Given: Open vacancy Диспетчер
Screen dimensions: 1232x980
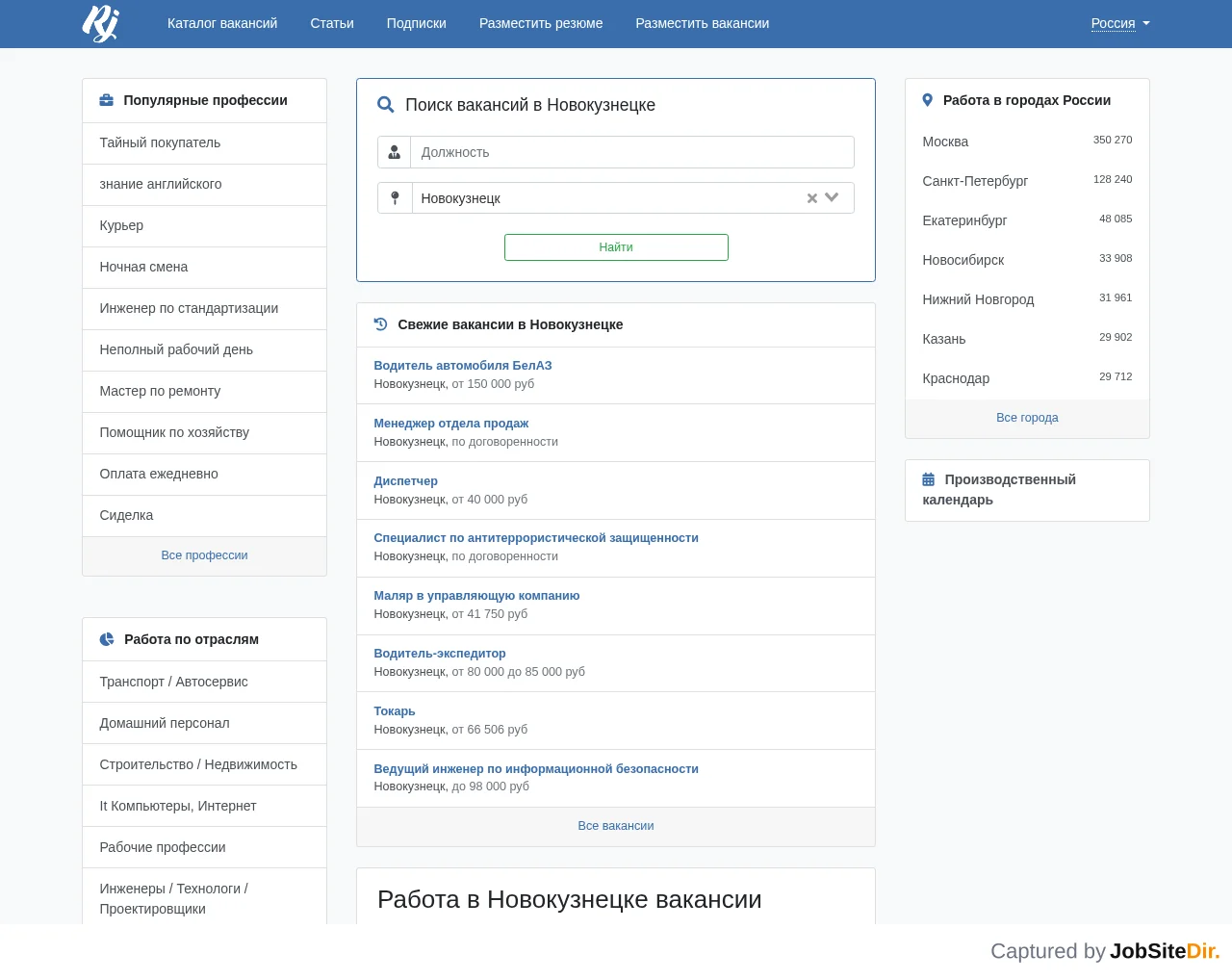Looking at the screenshot, I should pos(406,481).
